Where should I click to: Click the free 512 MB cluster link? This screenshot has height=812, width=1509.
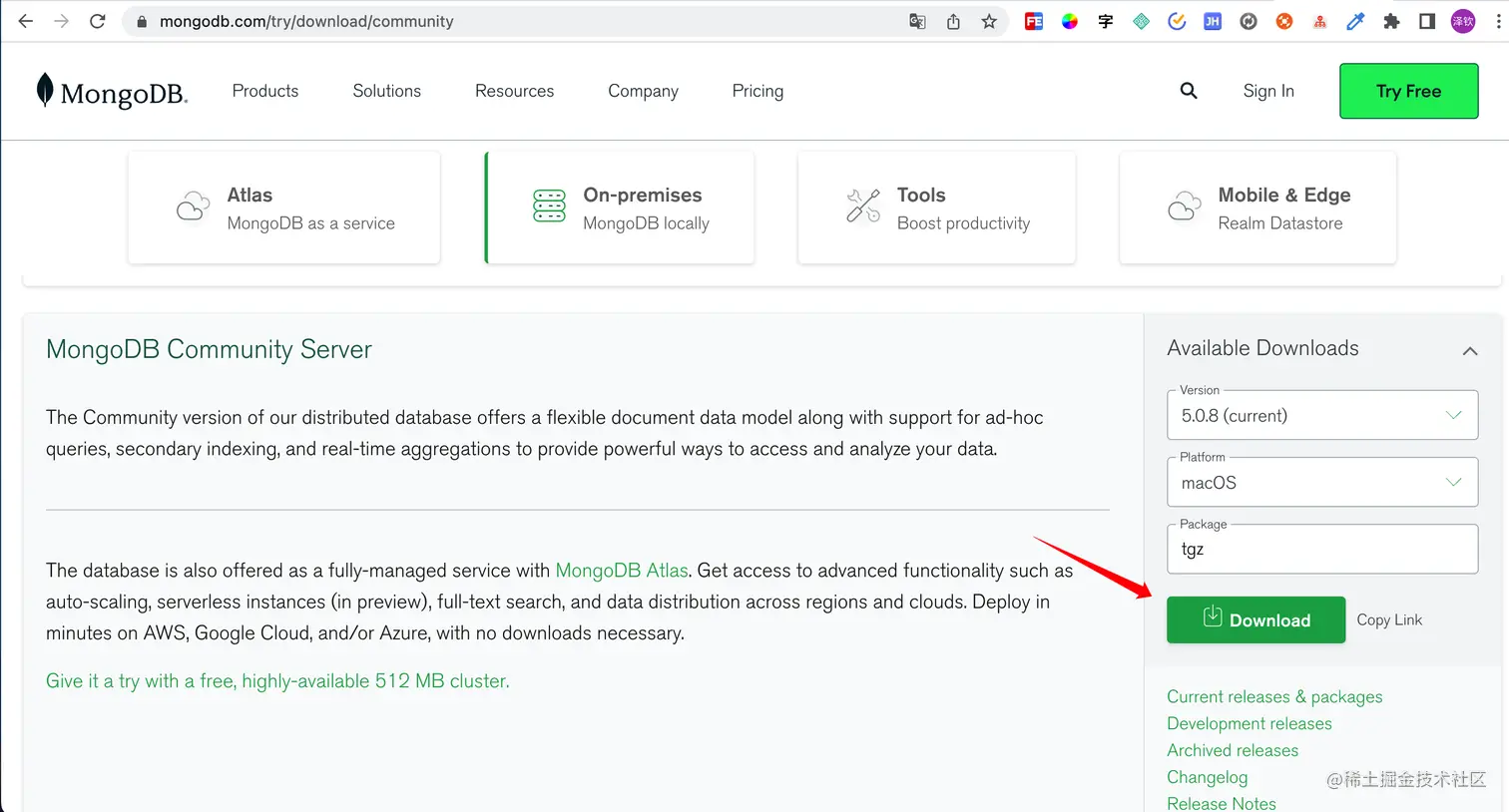click(x=277, y=681)
